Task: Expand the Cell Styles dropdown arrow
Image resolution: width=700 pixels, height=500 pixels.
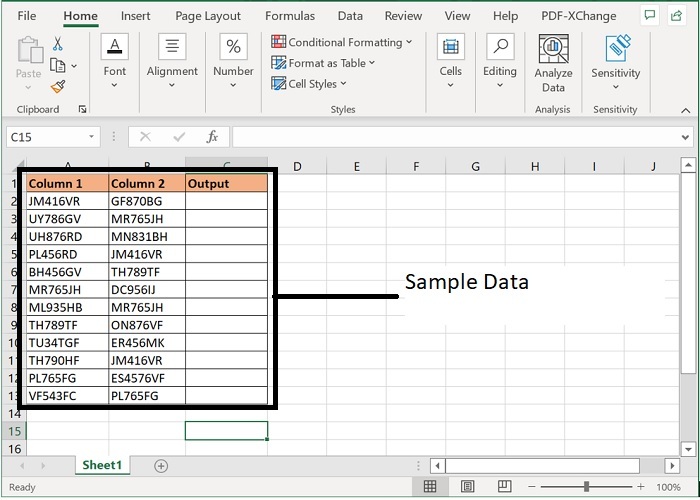Action: coord(343,83)
